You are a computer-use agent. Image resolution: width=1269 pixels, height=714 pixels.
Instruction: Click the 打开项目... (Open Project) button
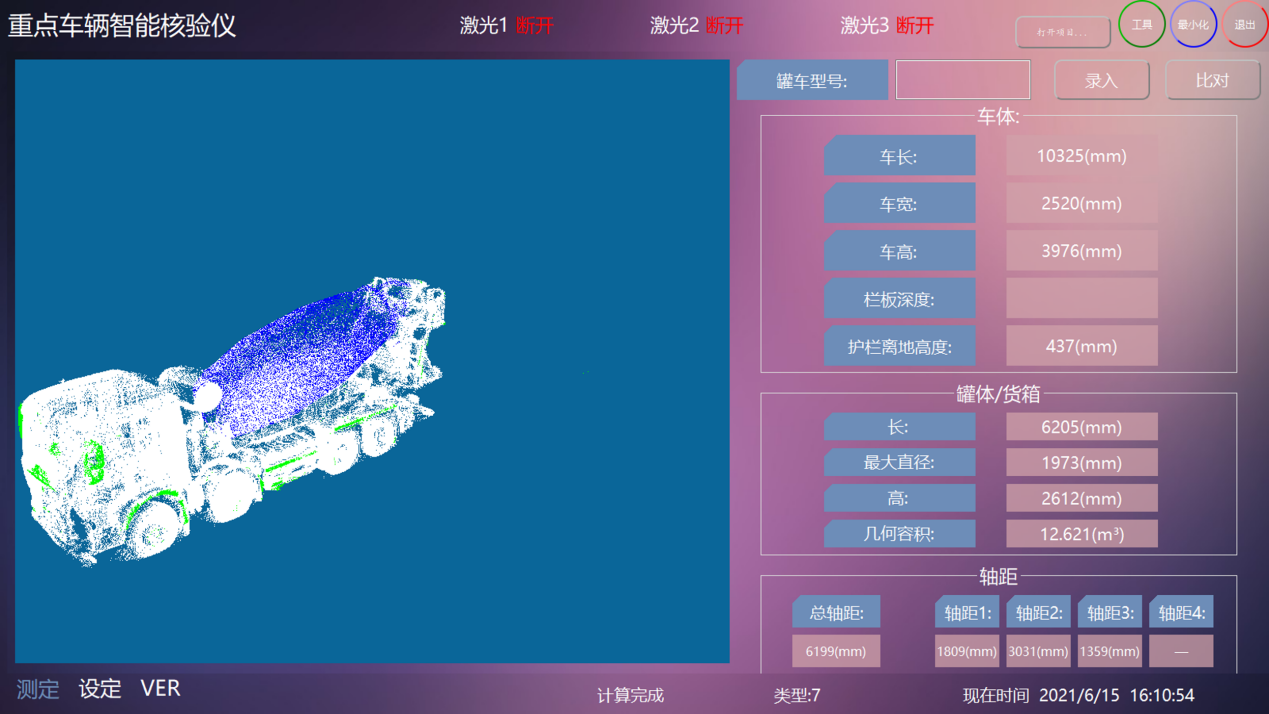click(x=1062, y=32)
